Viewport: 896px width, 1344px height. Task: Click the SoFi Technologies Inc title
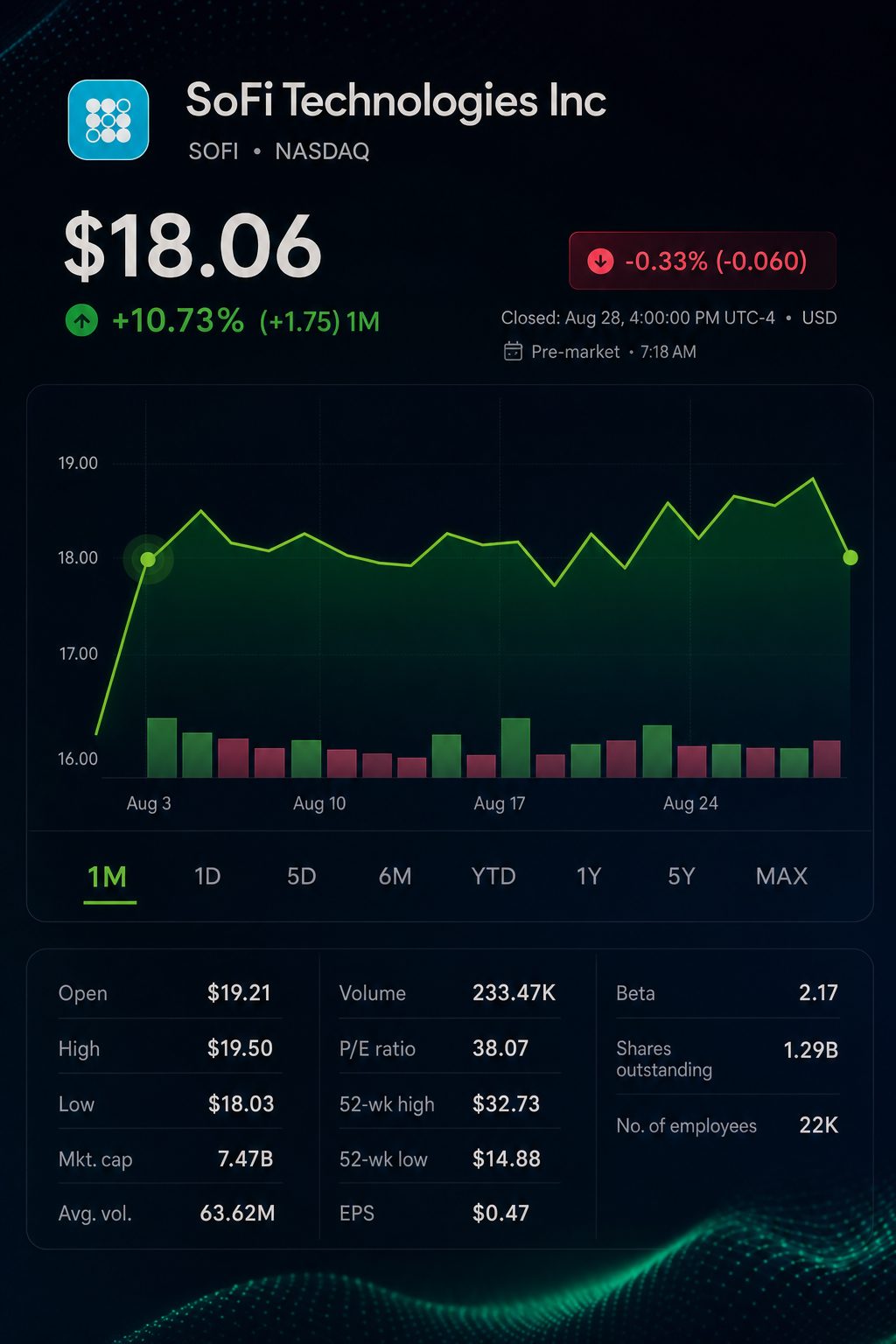[x=395, y=101]
